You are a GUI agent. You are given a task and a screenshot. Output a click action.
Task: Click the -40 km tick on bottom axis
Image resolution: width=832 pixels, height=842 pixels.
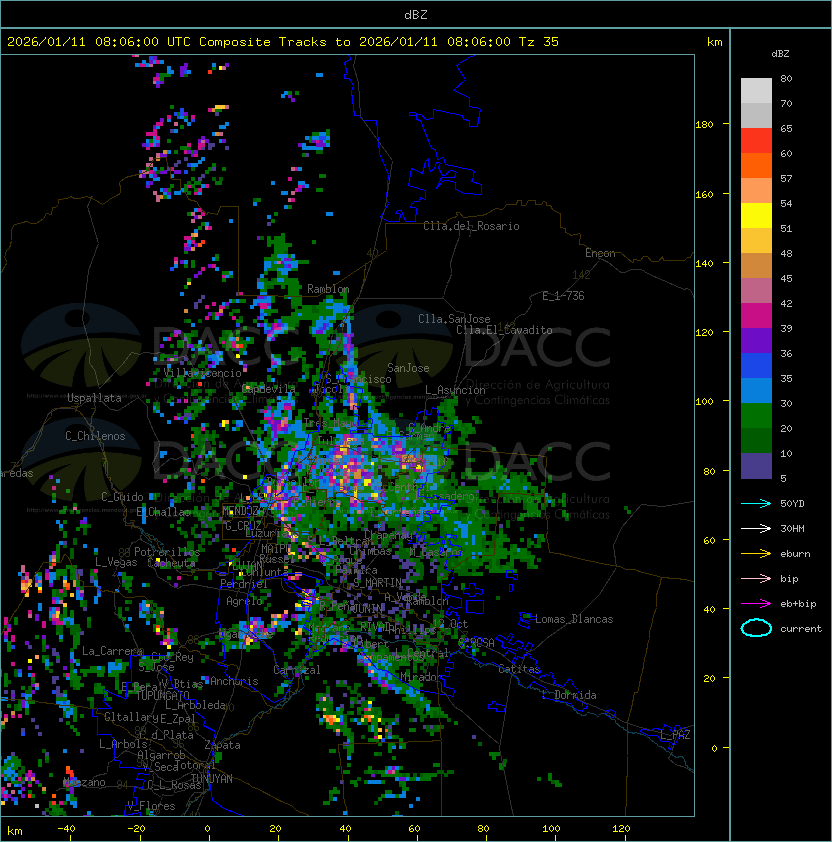pos(66,829)
